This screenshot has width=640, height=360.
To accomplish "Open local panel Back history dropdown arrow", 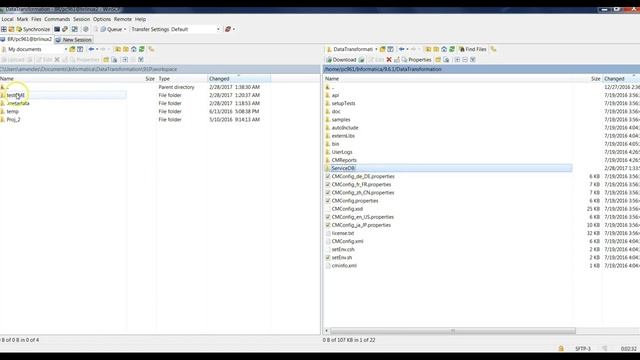I will coord(97,49).
